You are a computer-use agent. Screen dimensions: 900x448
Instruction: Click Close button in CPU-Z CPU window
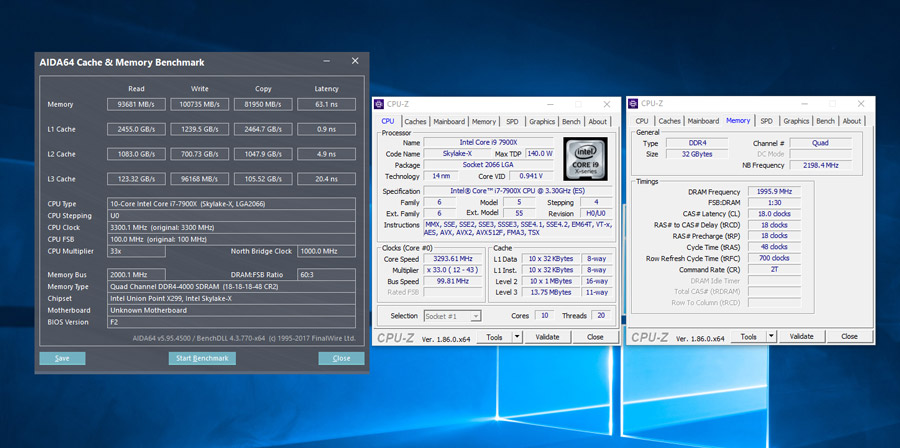[595, 337]
